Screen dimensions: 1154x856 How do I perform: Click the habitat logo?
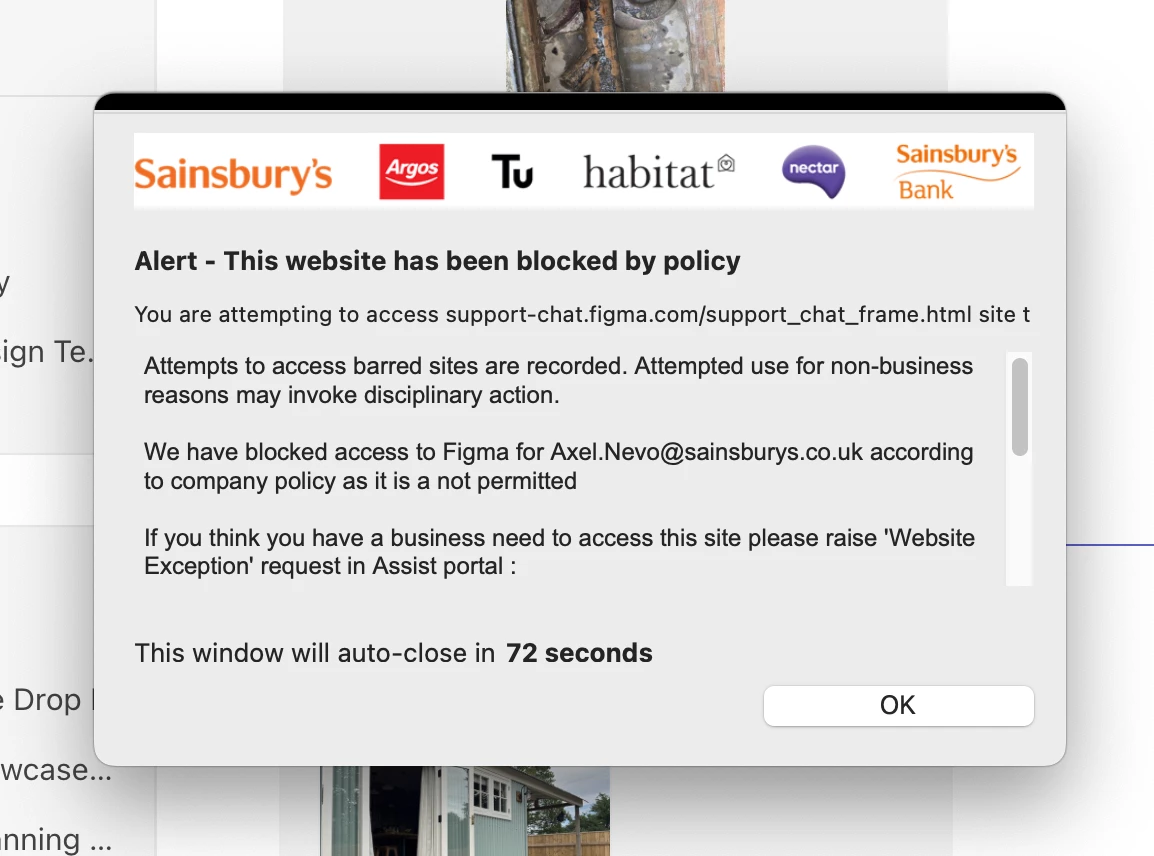[659, 172]
